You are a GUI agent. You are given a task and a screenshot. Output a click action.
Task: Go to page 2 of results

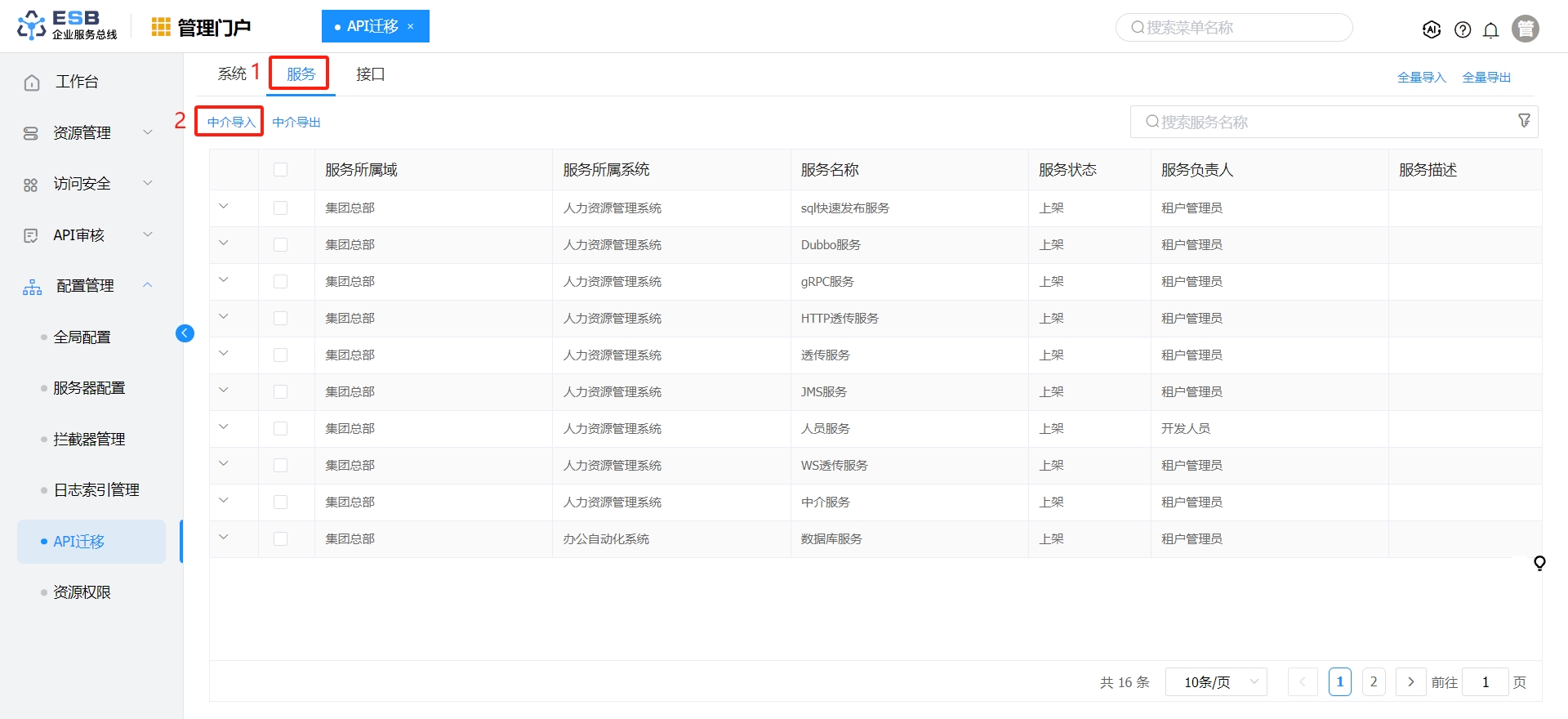1374,682
